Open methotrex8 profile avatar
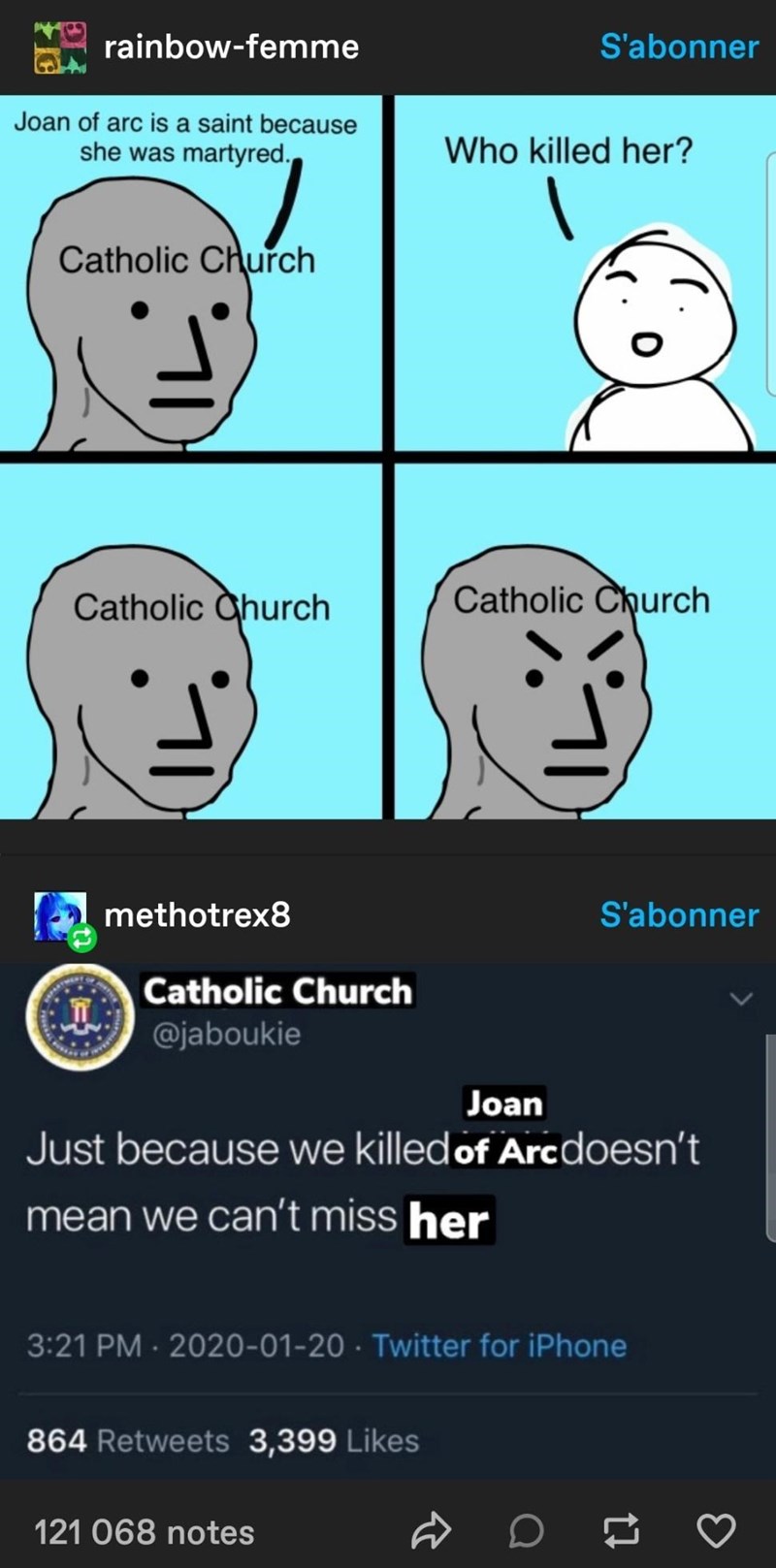The height and width of the screenshot is (1568, 776). click(60, 916)
